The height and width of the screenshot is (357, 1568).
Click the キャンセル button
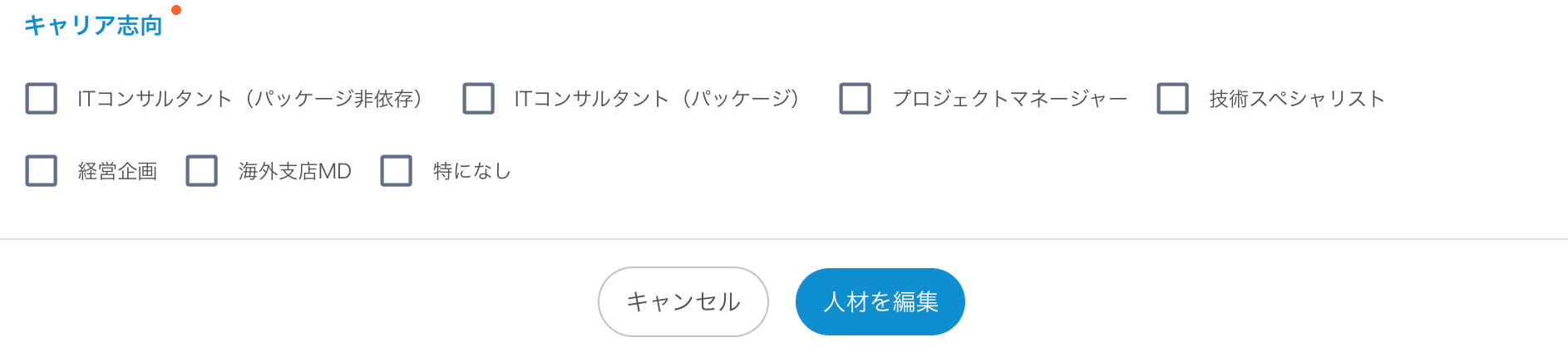pyautogui.click(x=683, y=301)
